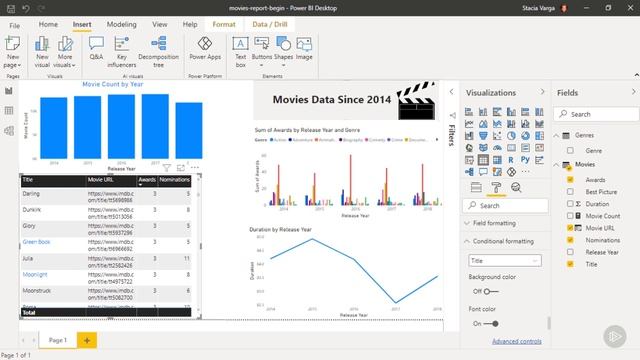Insert a Q&A visual from ribbon
640x360 pixels.
pos(96,48)
